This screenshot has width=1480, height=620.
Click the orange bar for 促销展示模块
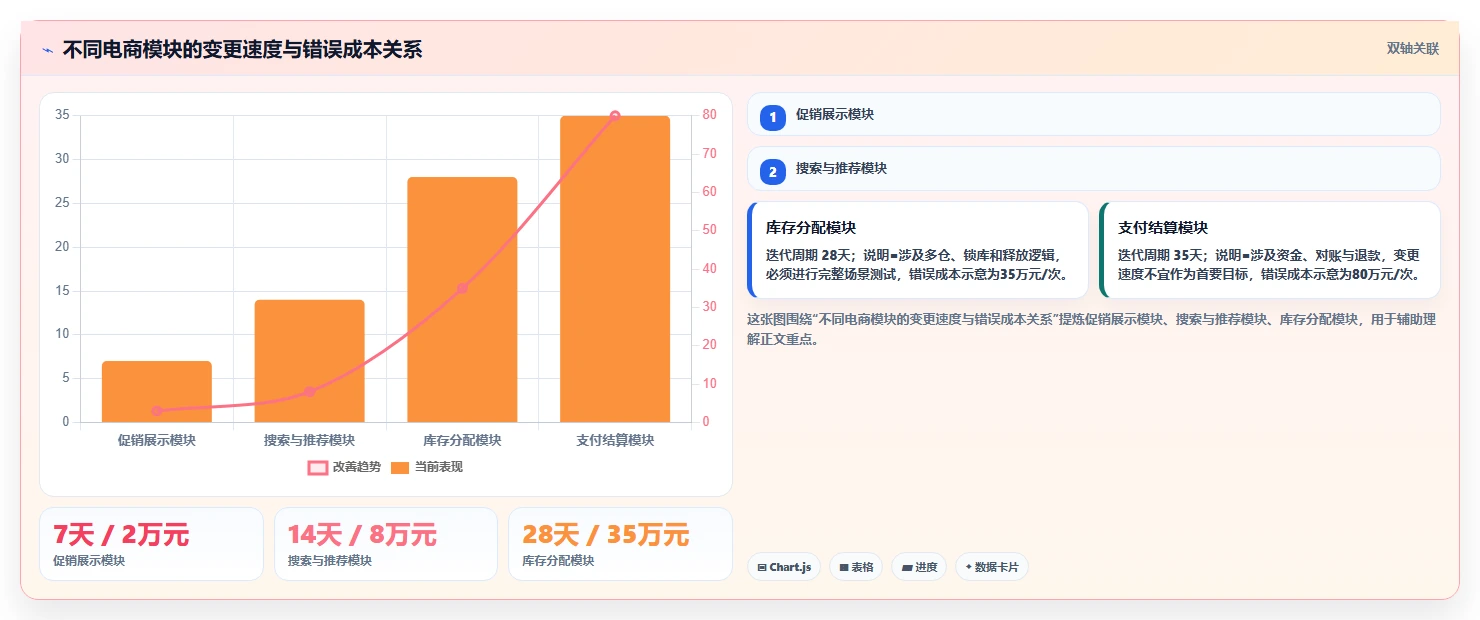tap(157, 391)
